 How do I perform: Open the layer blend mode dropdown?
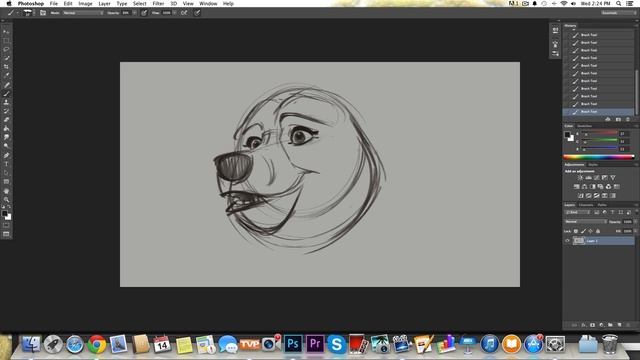point(586,222)
